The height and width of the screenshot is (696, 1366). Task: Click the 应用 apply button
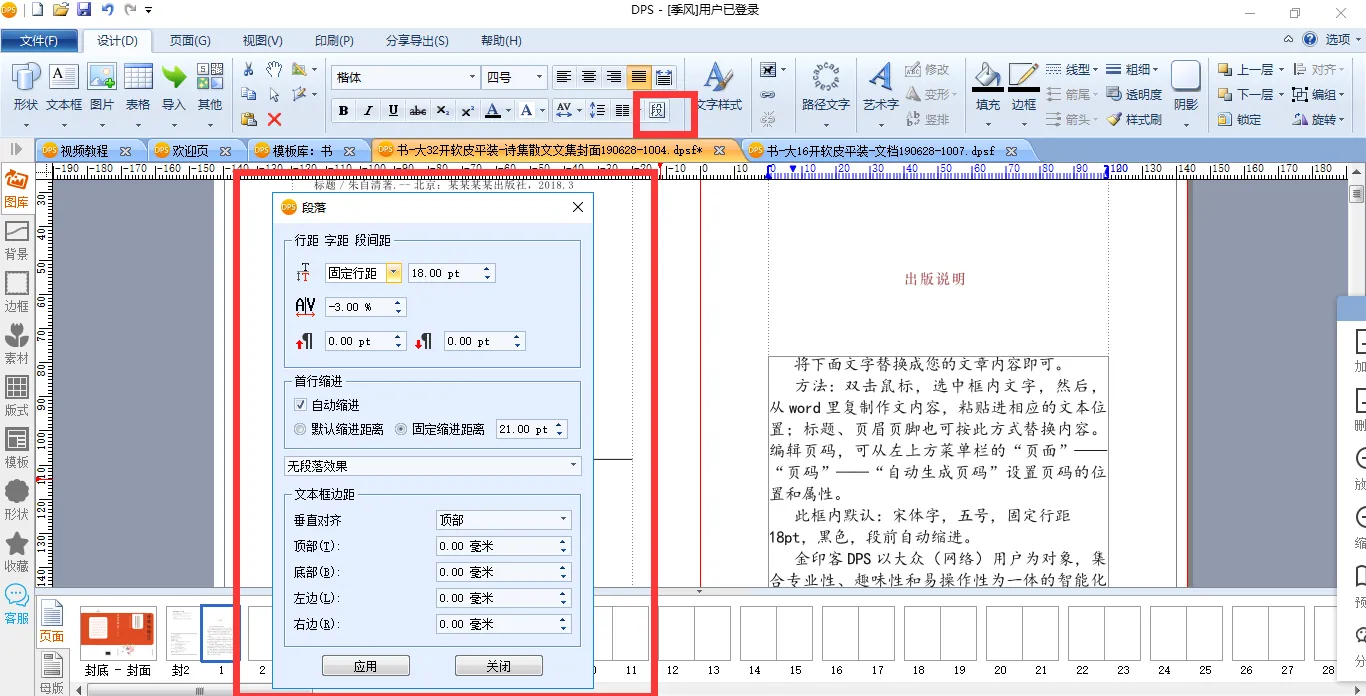365,666
